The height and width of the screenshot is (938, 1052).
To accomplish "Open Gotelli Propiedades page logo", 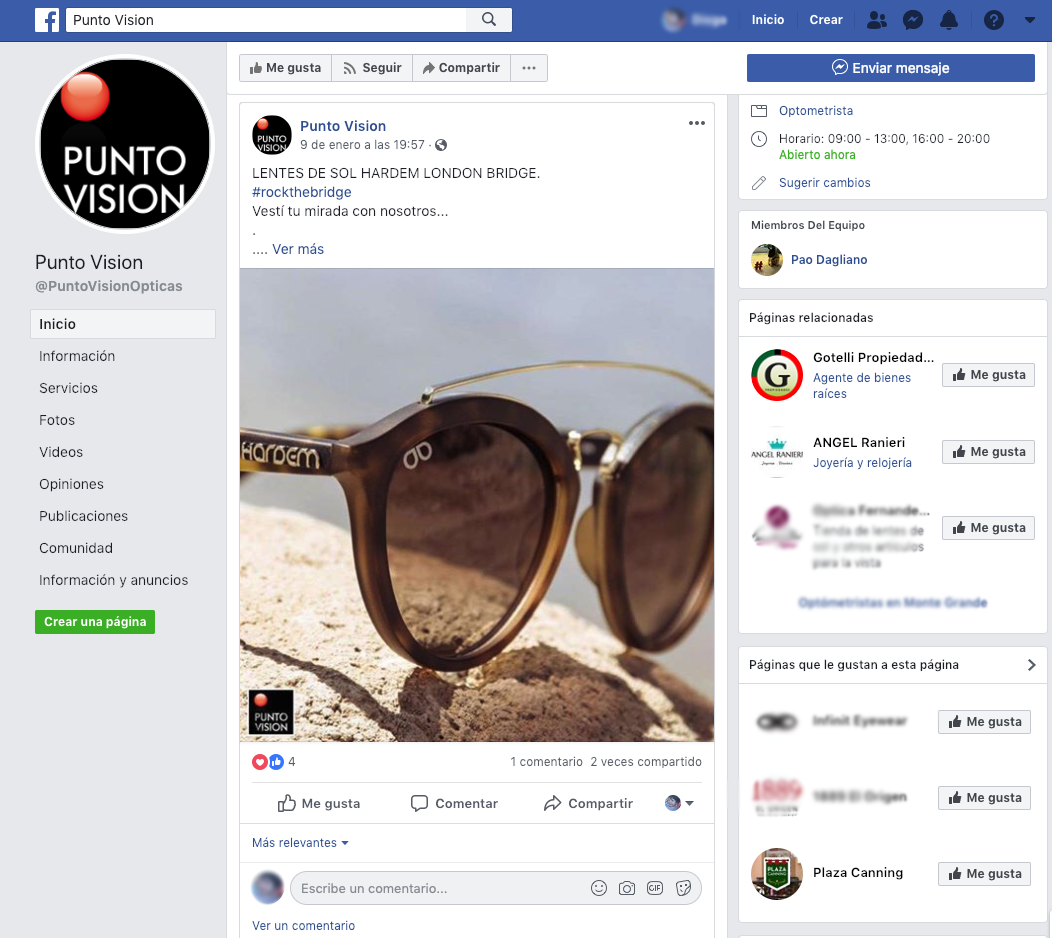I will [777, 375].
